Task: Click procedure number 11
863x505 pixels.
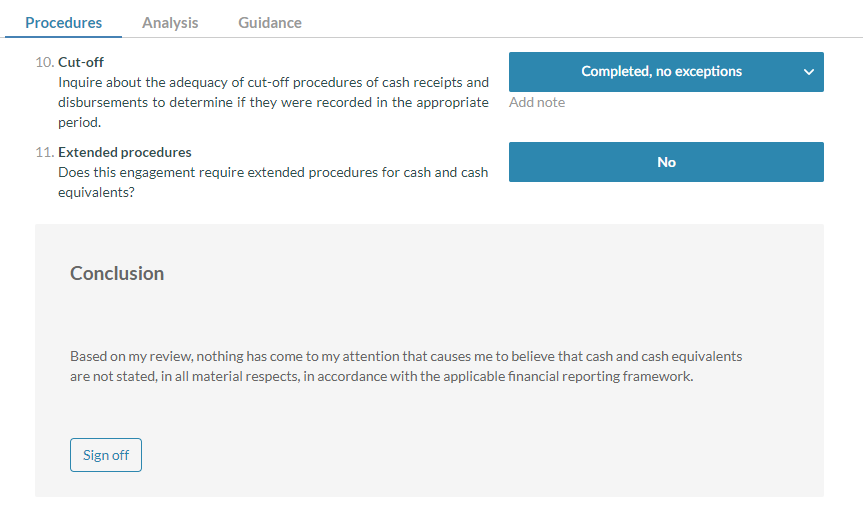Action: 45,152
